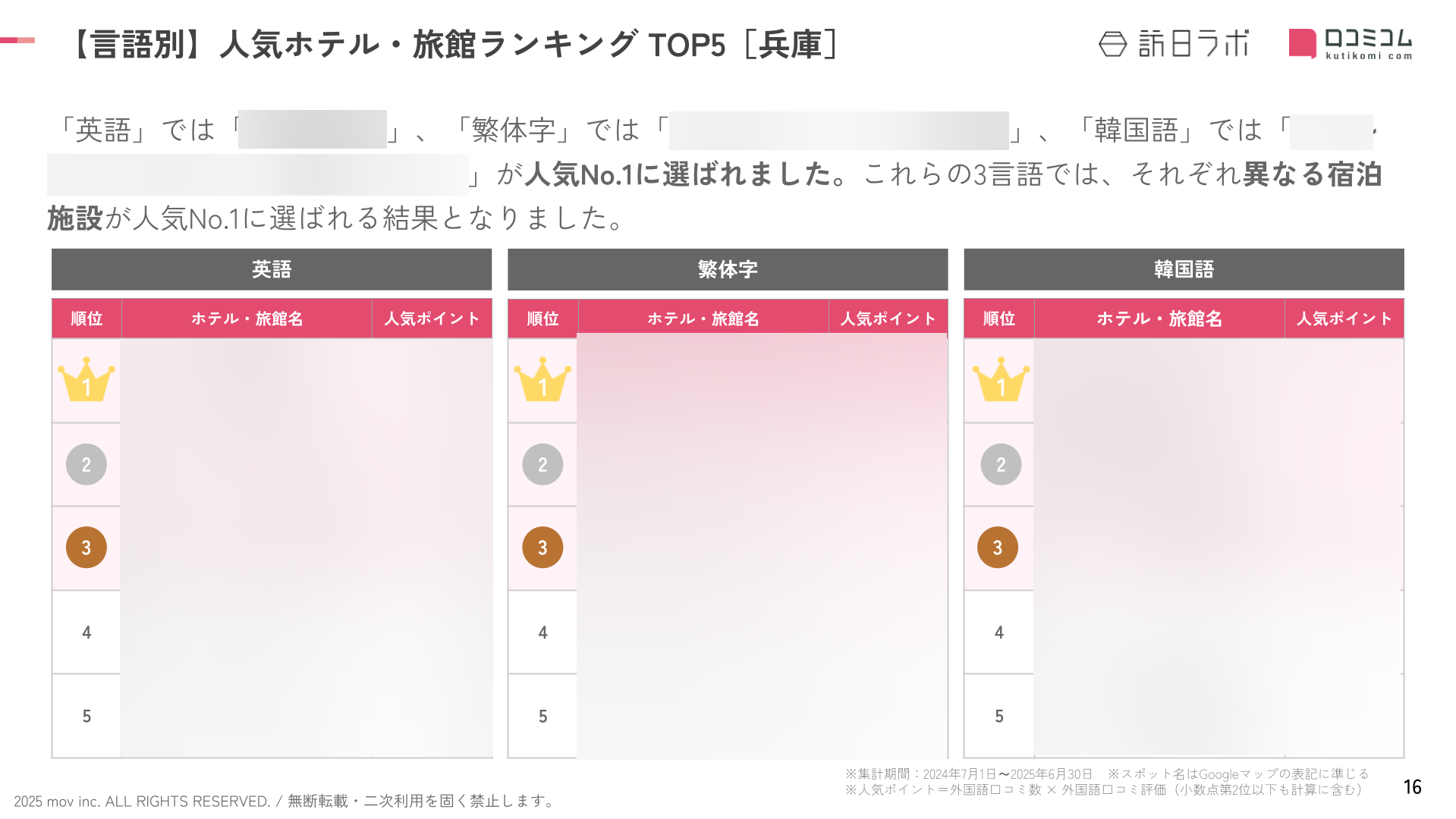Select the gold crown in 韓国語 table
The image size is (1456, 819).
1001,379
